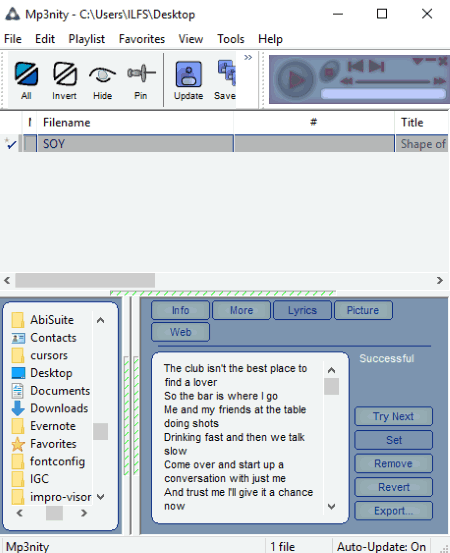Open the View menu
Viewport: 450px width, 553px height.
[x=191, y=39]
